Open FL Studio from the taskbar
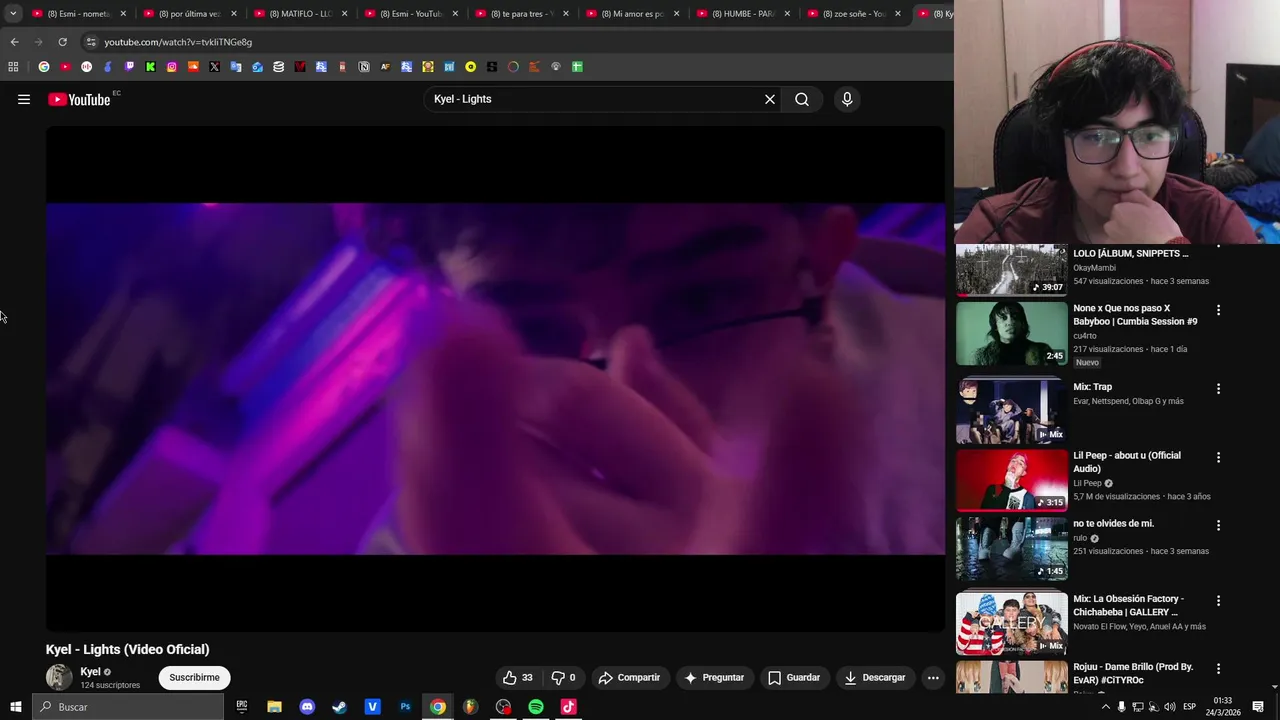 [470, 707]
